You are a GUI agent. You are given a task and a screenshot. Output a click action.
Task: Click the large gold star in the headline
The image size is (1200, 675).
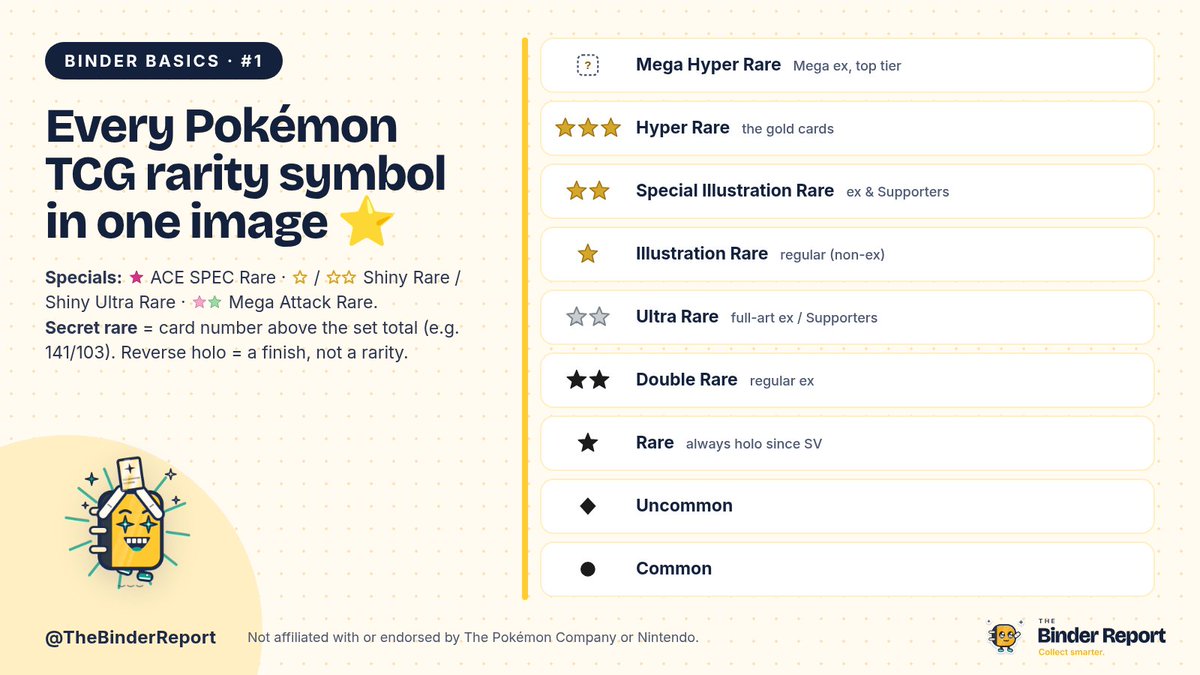click(x=367, y=223)
